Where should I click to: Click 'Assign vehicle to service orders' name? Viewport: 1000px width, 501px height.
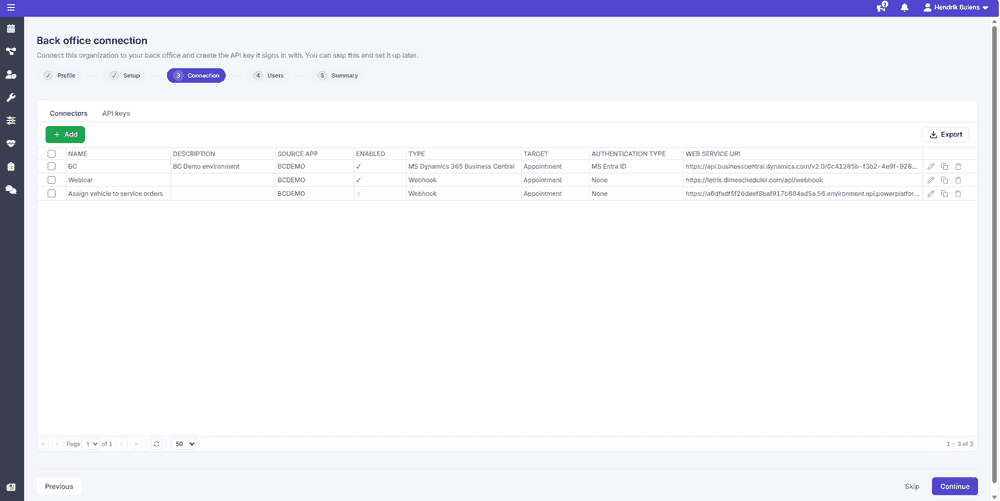(115, 194)
